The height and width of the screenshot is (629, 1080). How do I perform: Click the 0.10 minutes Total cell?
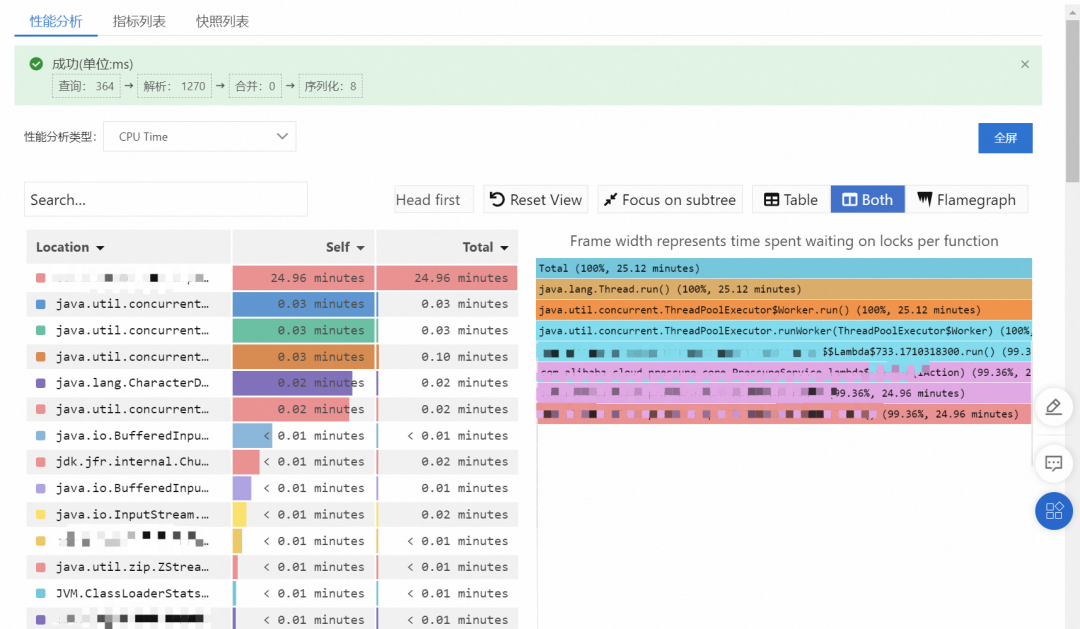coord(448,357)
